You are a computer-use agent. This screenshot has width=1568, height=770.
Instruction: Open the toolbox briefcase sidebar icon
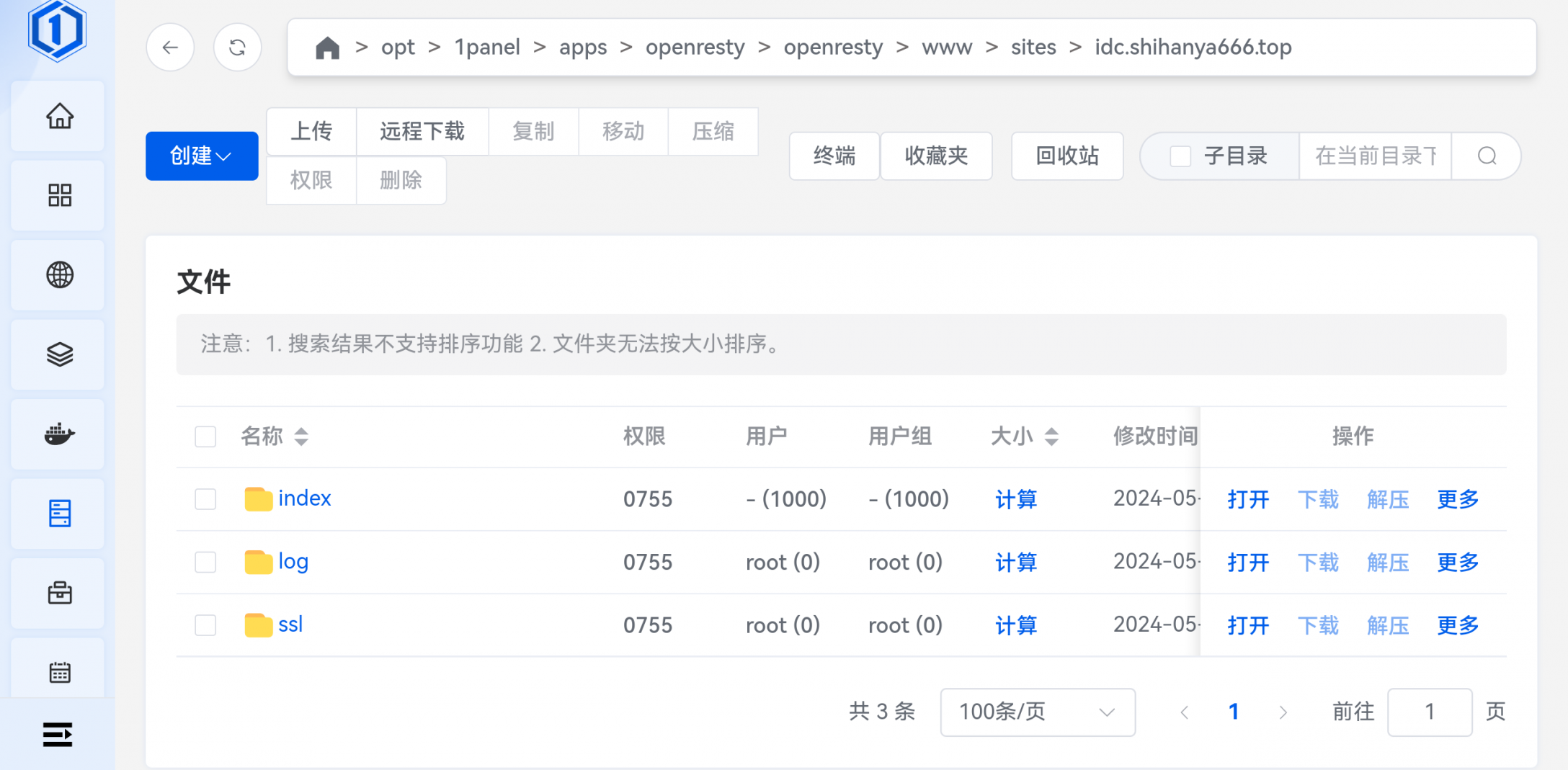tap(59, 593)
